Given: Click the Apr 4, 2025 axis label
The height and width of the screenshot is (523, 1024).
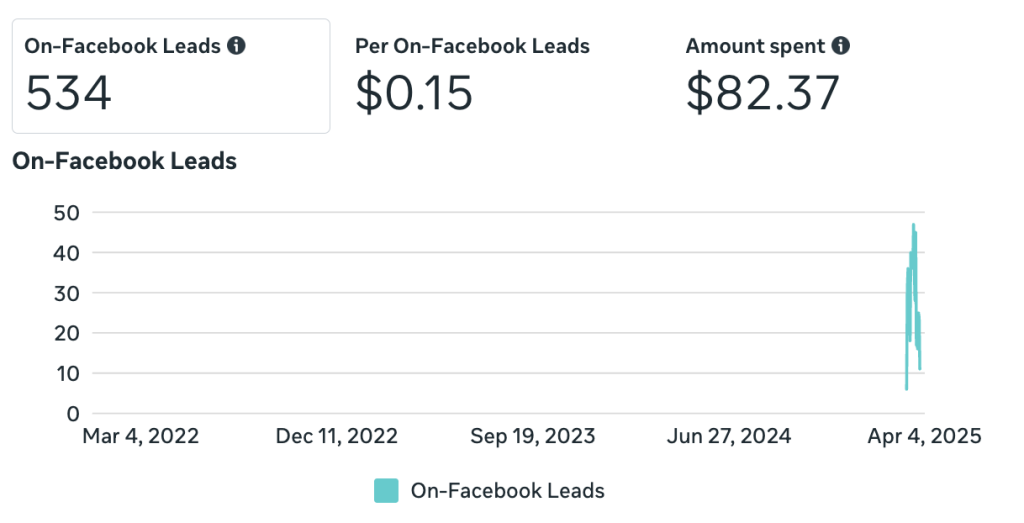Looking at the screenshot, I should pyautogui.click(x=924, y=436).
